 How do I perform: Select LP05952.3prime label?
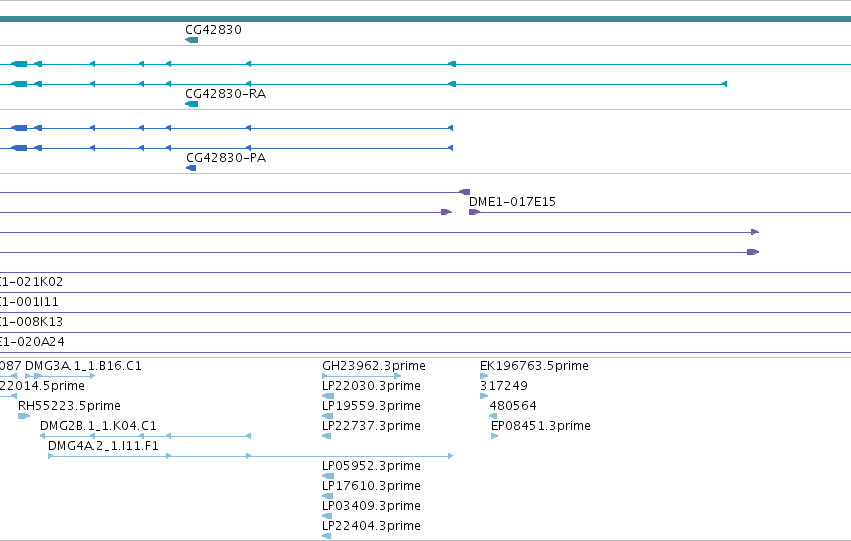pos(371,466)
